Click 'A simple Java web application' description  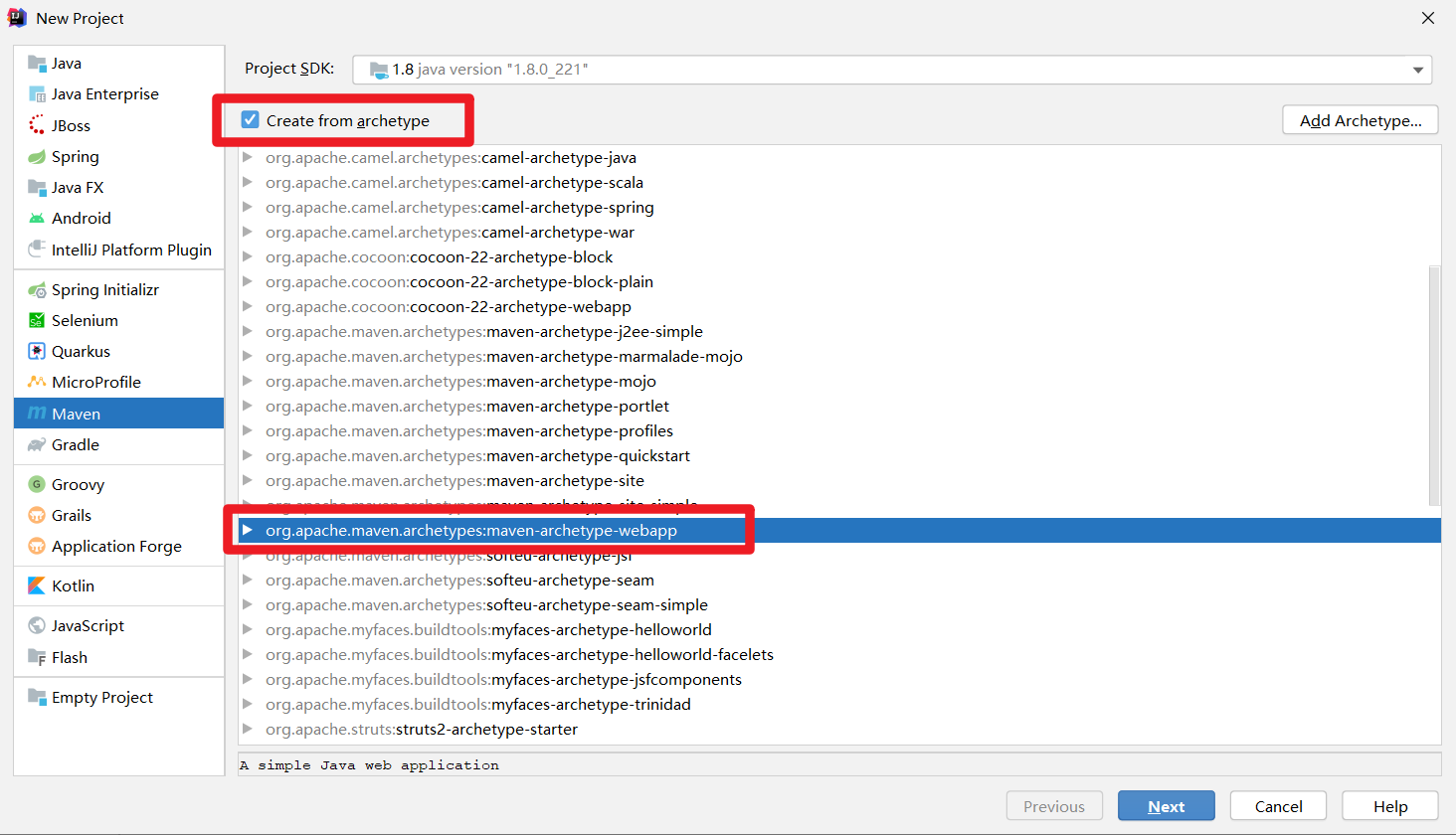(369, 765)
